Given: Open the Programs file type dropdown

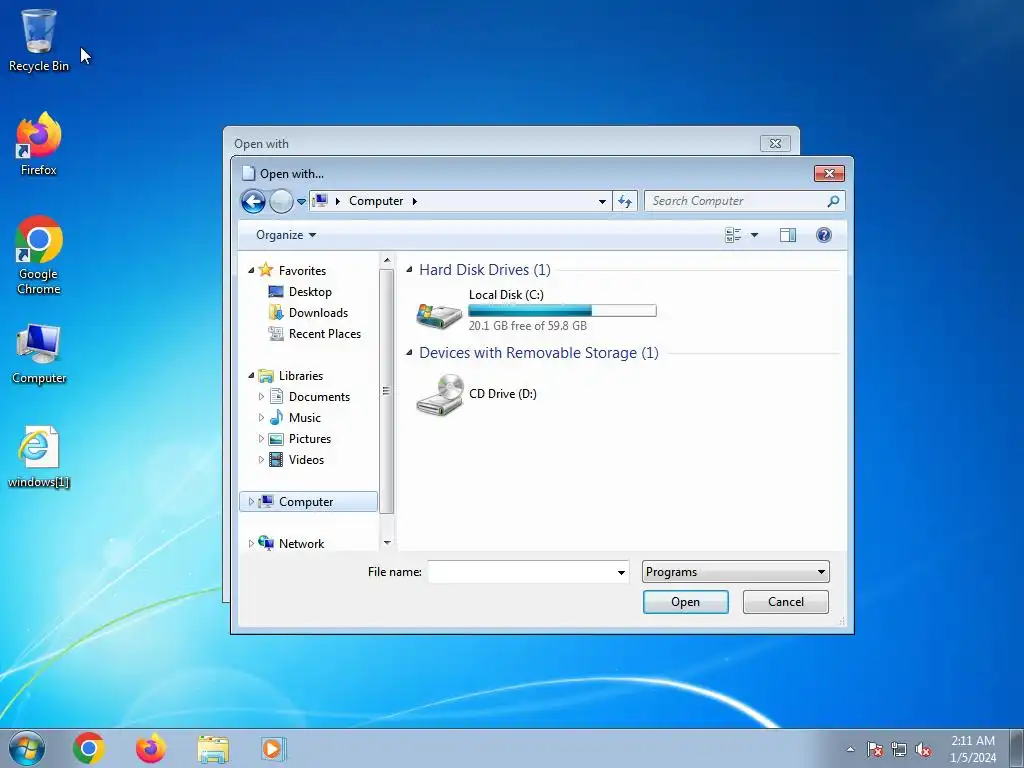Looking at the screenshot, I should tap(735, 572).
